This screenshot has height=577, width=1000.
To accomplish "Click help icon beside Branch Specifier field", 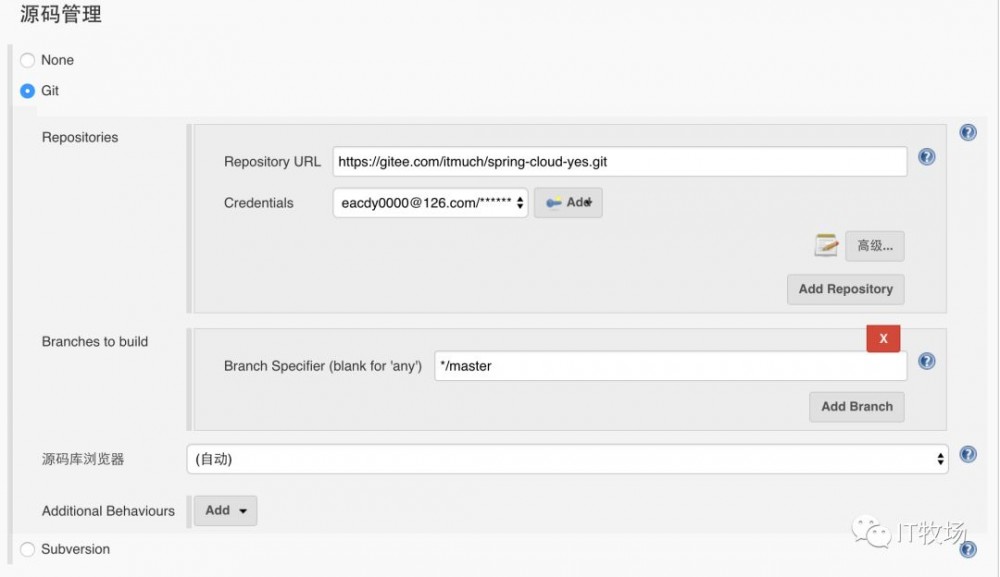I will click(926, 362).
